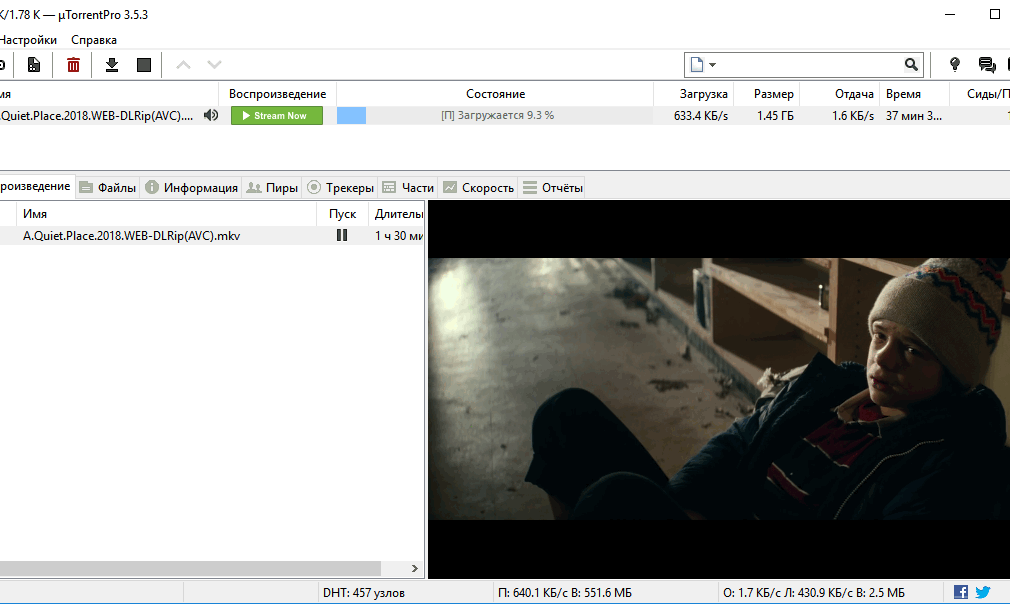Sort by the Сиды/Пиры column header
The height and width of the screenshot is (604, 1010).
tap(980, 94)
